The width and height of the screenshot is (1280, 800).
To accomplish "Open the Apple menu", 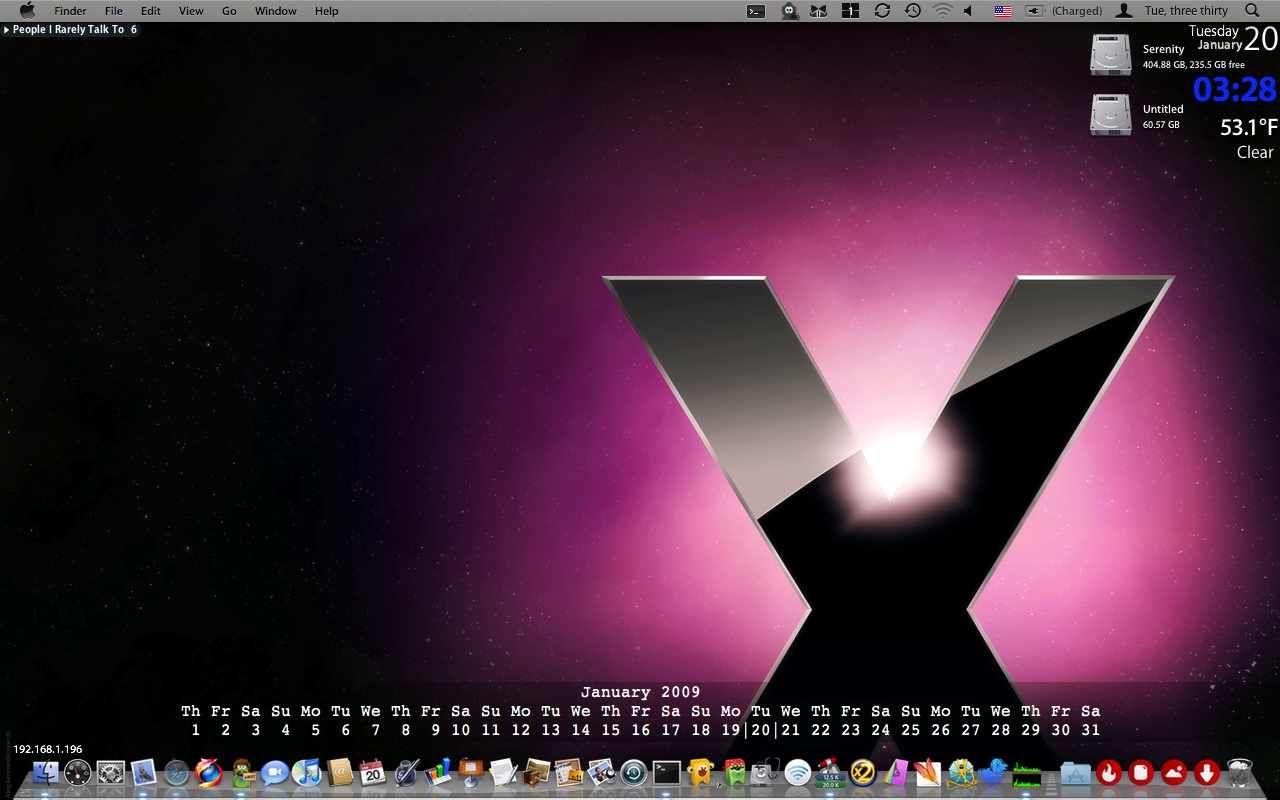I will (x=27, y=11).
